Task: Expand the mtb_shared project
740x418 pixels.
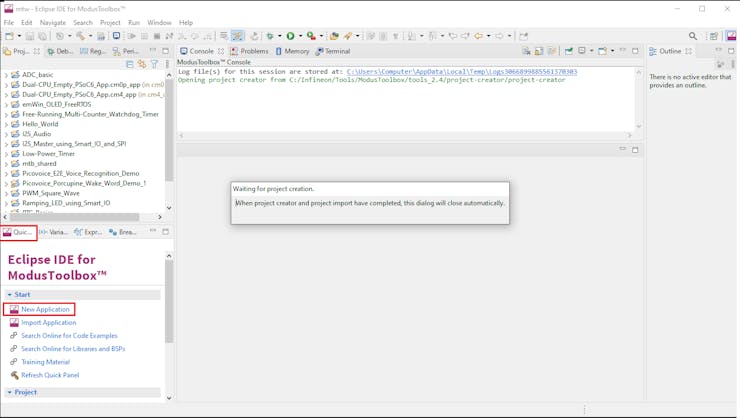Action: tap(6, 164)
